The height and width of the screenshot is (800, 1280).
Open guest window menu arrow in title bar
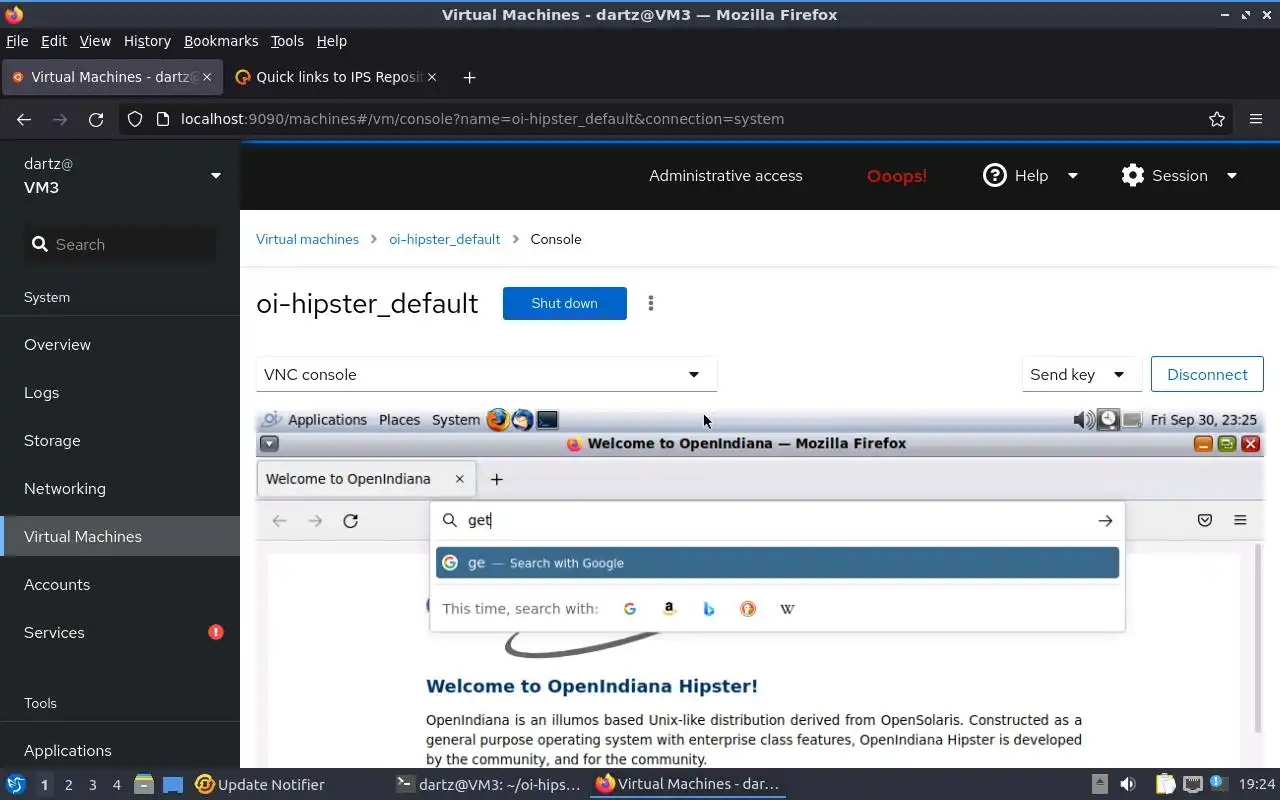pos(269,444)
